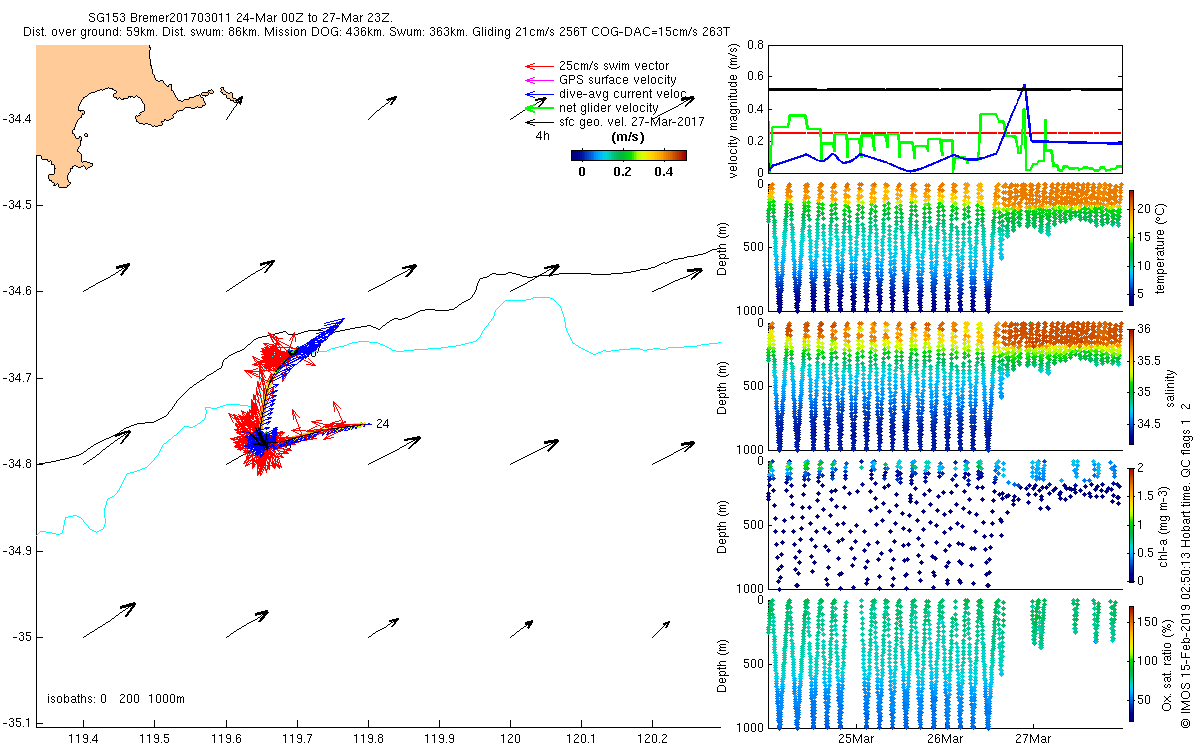Click the longitude tick label '119.4'
This screenshot has height=750, width=1200.
point(83,738)
